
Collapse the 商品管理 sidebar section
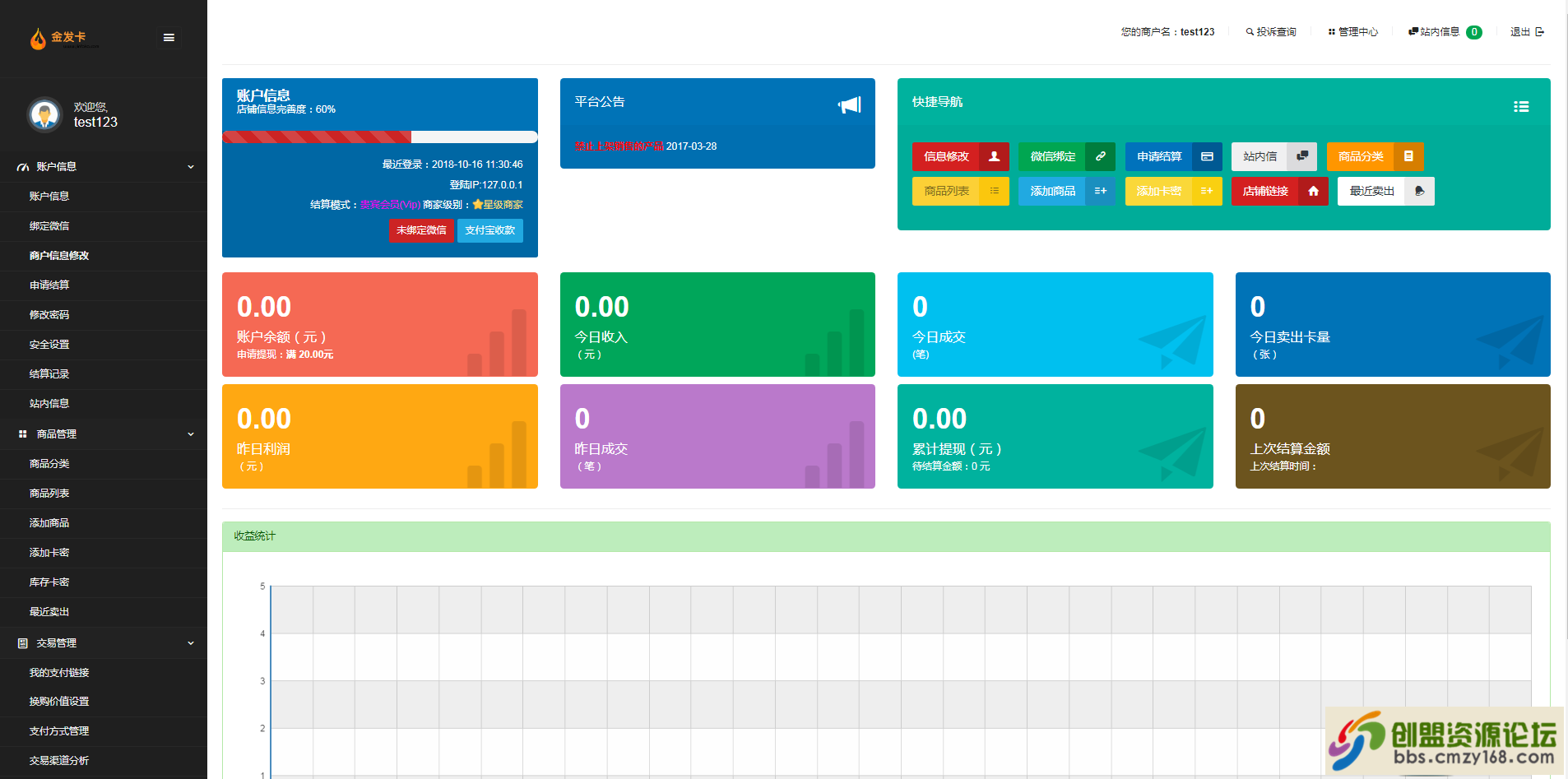(x=104, y=434)
